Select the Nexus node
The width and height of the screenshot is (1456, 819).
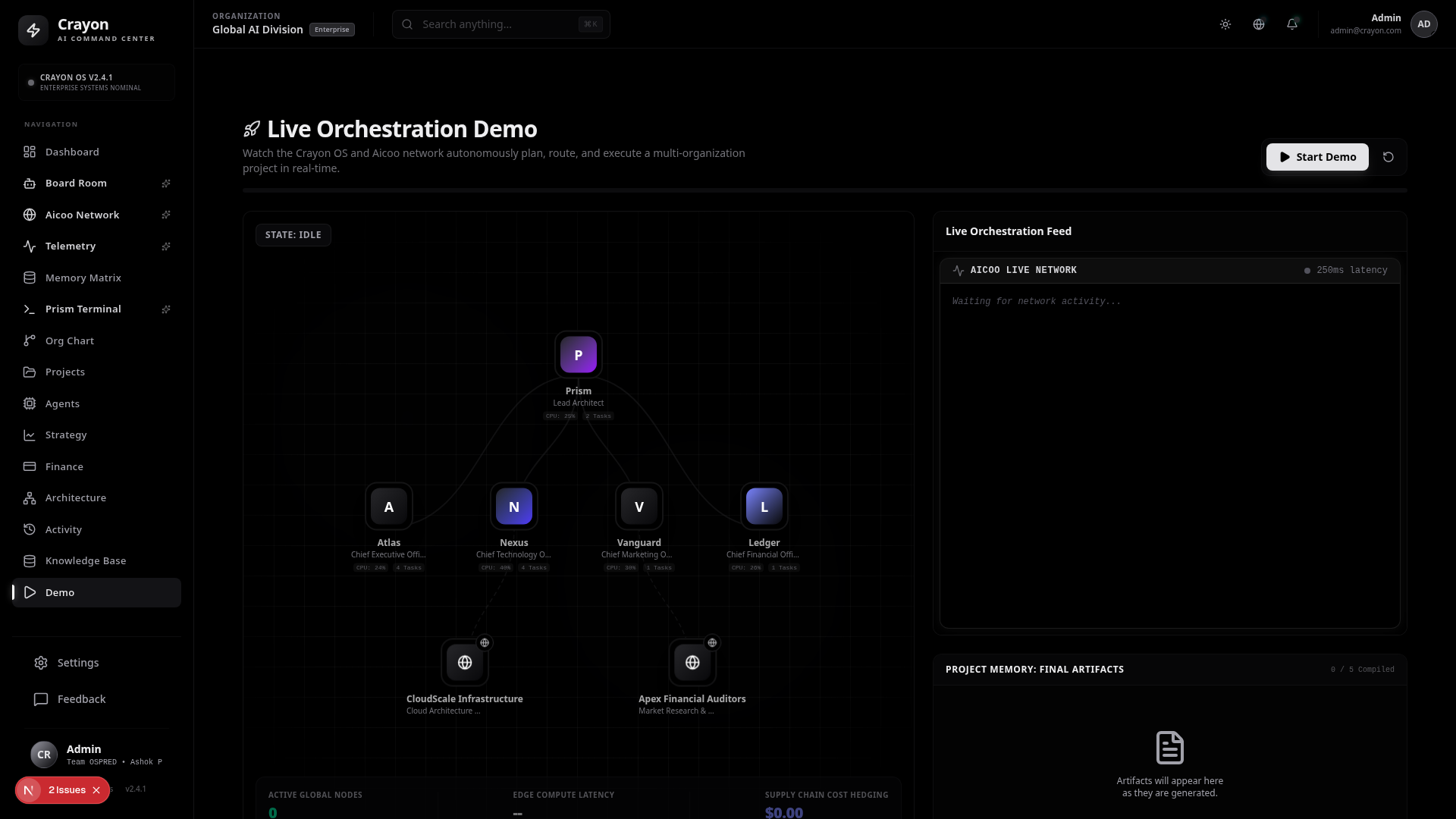[x=514, y=507]
